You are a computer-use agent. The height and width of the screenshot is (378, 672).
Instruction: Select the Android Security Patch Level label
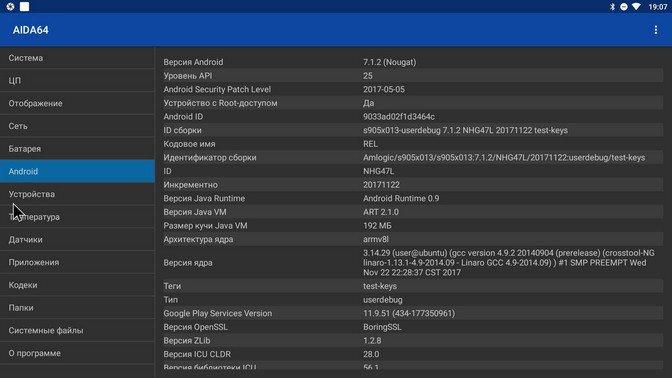point(217,90)
